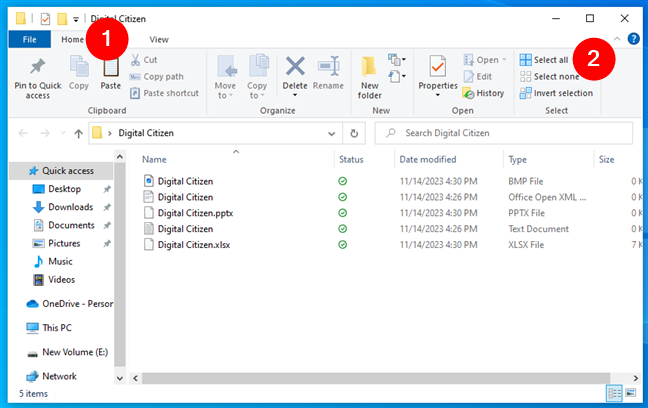Click the New folder icon in the title bar
648x408 pixels.
pyautogui.click(x=62, y=19)
